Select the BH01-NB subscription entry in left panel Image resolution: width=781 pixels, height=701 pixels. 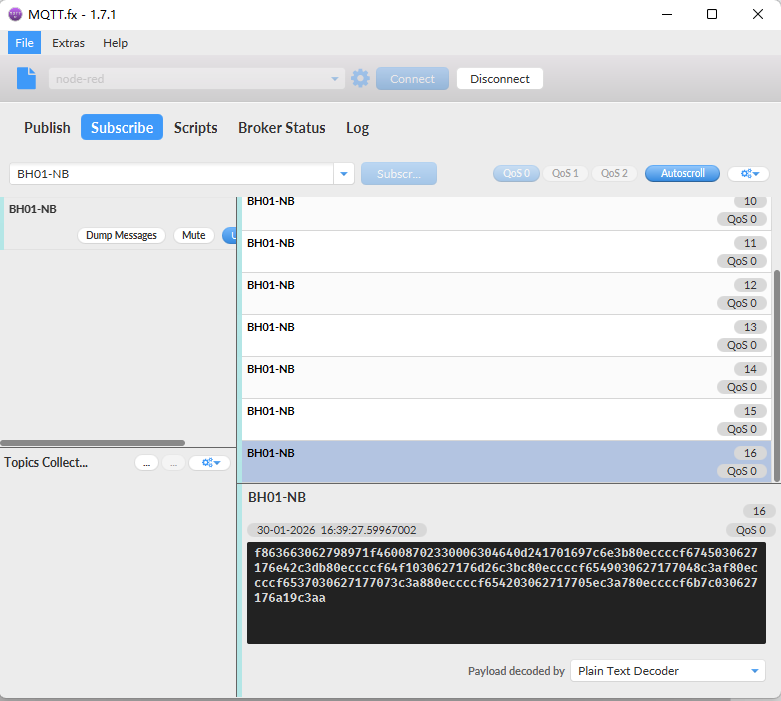pyautogui.click(x=118, y=223)
